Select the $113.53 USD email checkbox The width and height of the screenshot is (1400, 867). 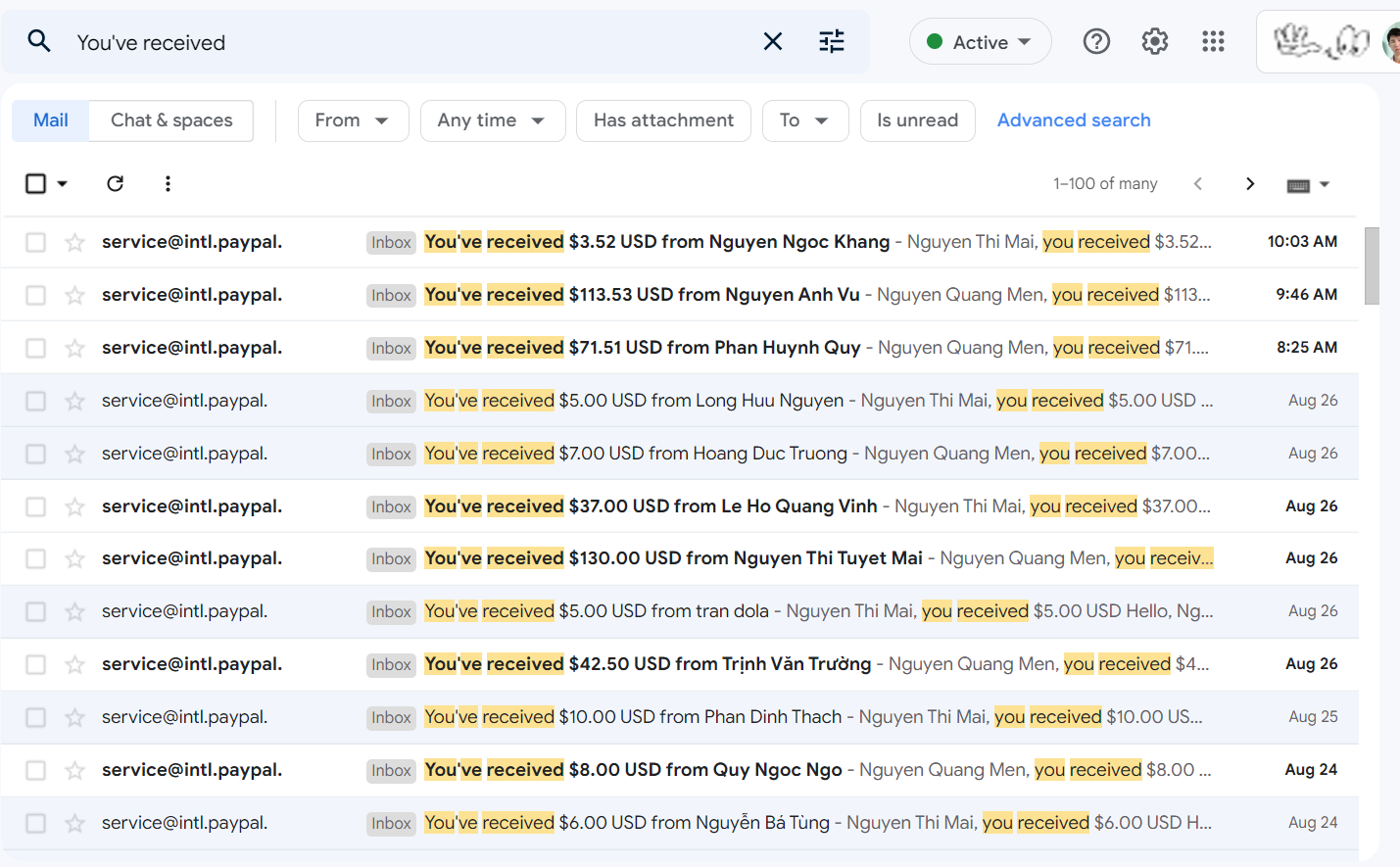(35, 295)
